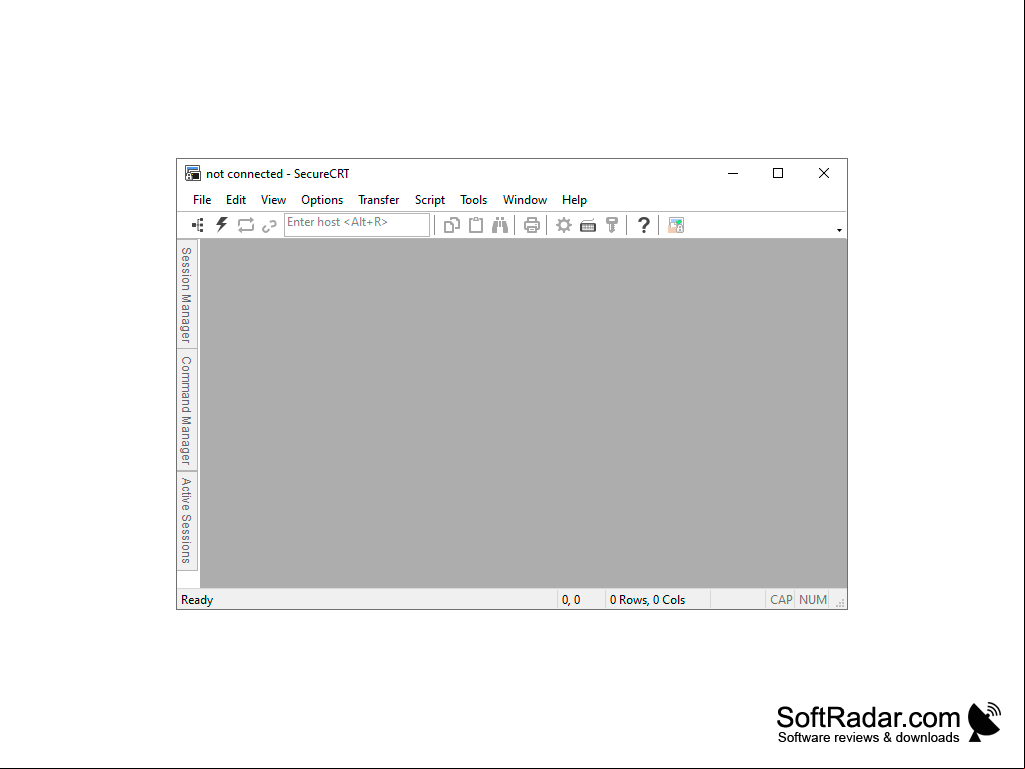Viewport: 1025px width, 769px height.
Task: Click the Public Key Assistant key icon
Action: click(x=612, y=225)
